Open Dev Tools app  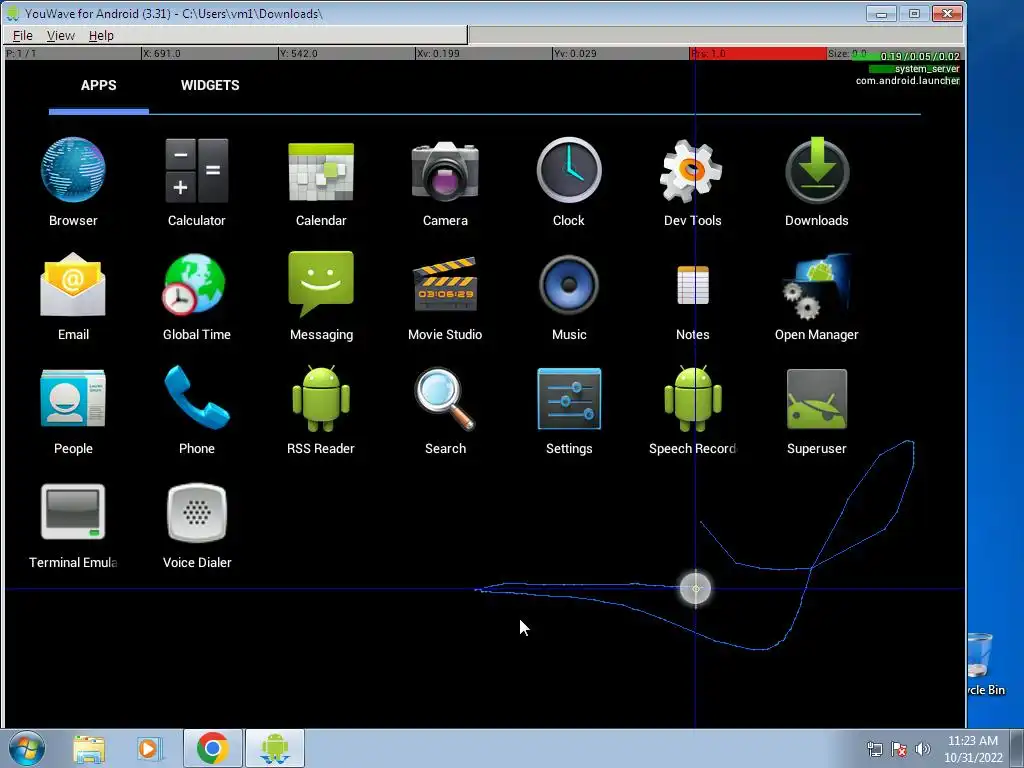coord(692,182)
